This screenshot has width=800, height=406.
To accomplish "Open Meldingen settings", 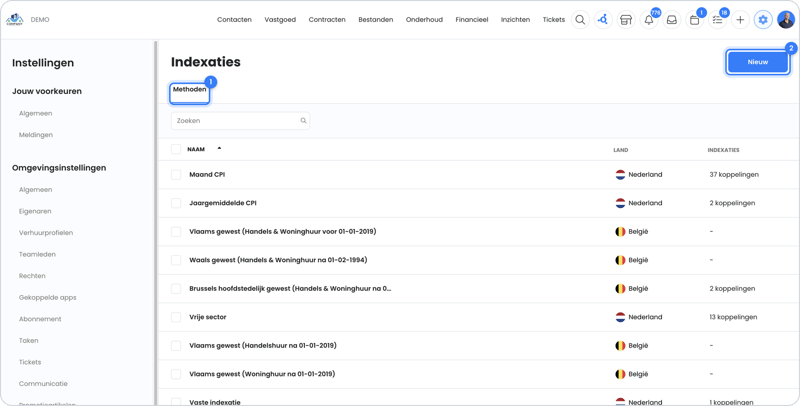I will 36,135.
